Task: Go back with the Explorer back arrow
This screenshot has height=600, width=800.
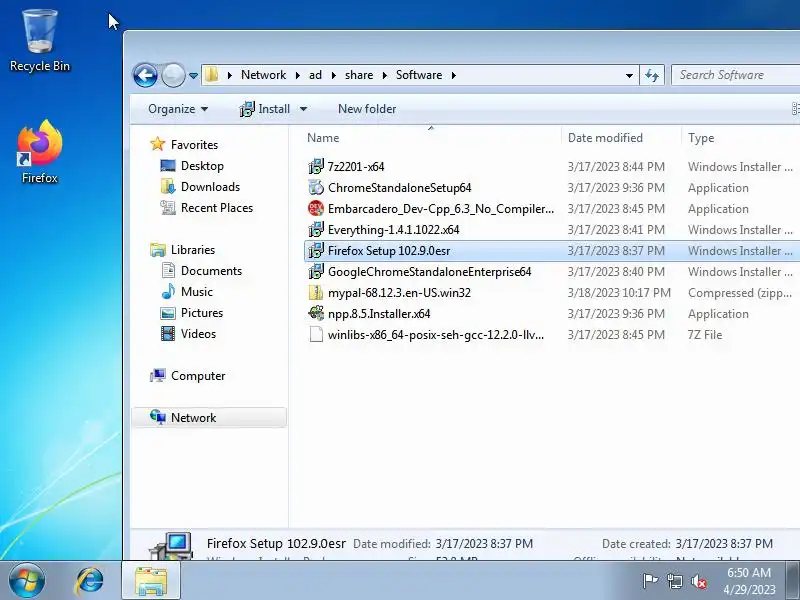Action: coord(145,76)
